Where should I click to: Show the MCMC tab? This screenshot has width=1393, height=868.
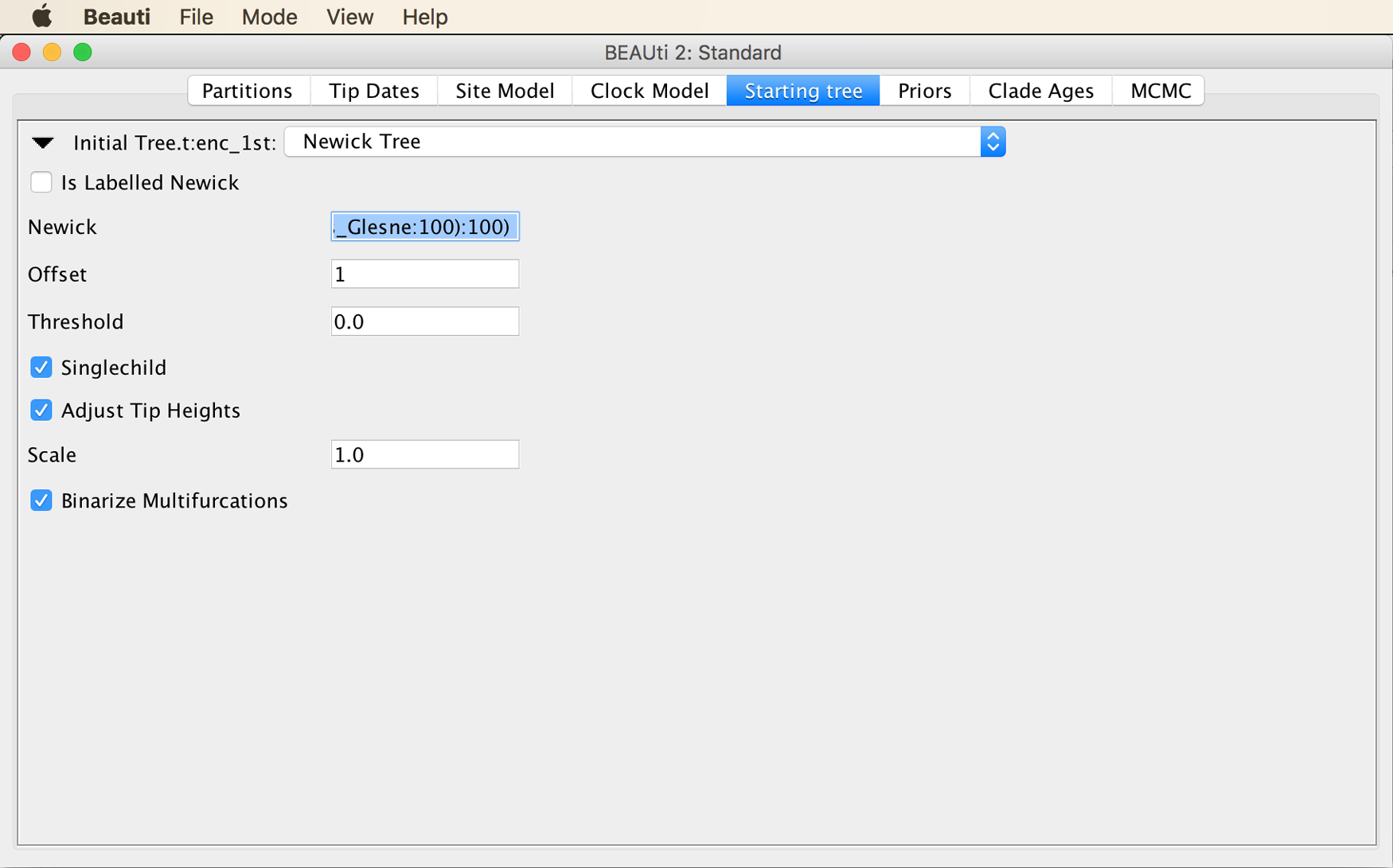point(1161,91)
